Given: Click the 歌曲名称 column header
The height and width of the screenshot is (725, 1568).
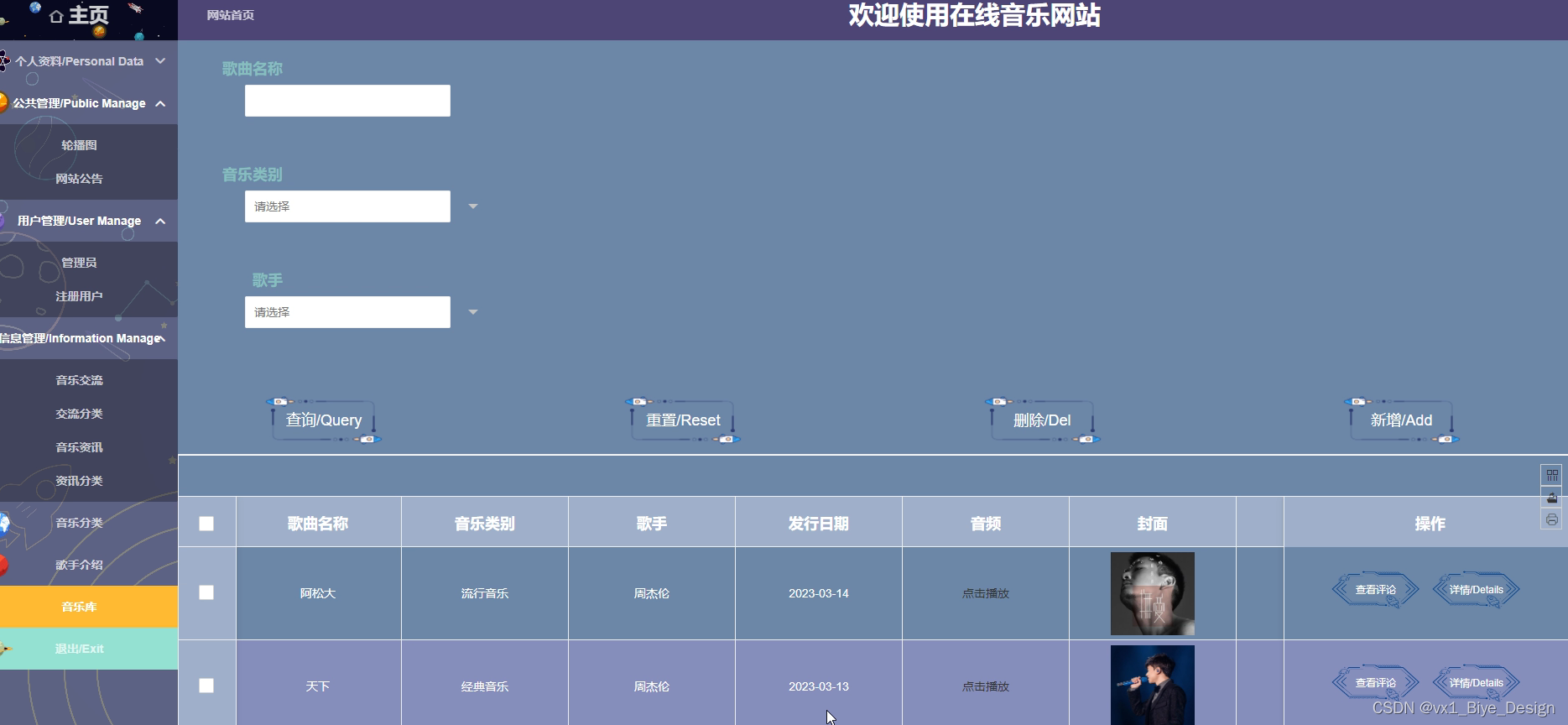Looking at the screenshot, I should coord(318,524).
